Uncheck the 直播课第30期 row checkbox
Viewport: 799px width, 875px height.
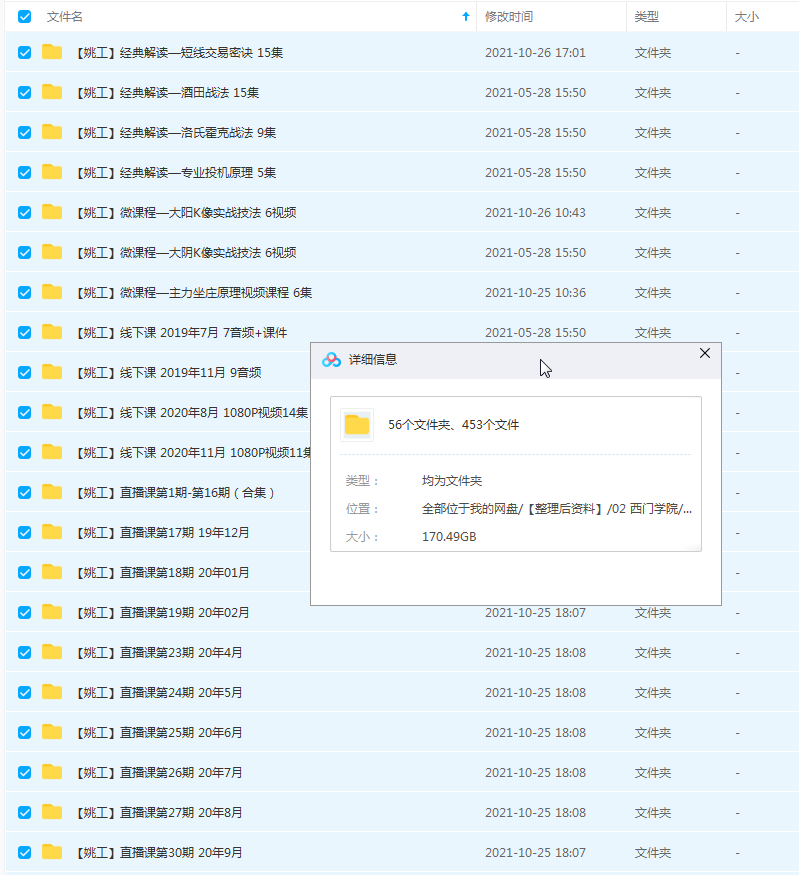click(25, 853)
